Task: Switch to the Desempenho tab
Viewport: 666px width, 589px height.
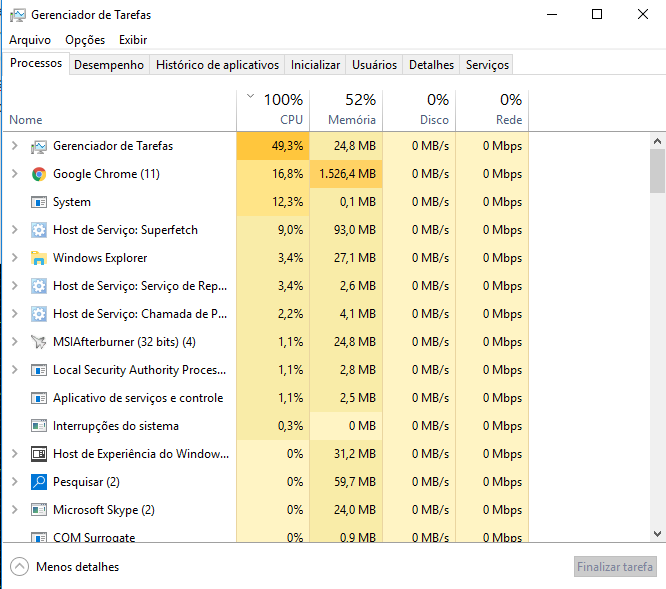Action: pos(109,65)
